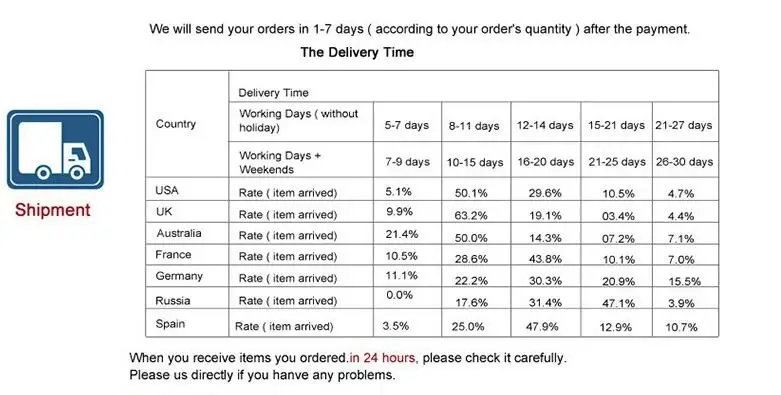The image size is (781, 395).
Task: Click the Germany row label
Action: [179, 276]
